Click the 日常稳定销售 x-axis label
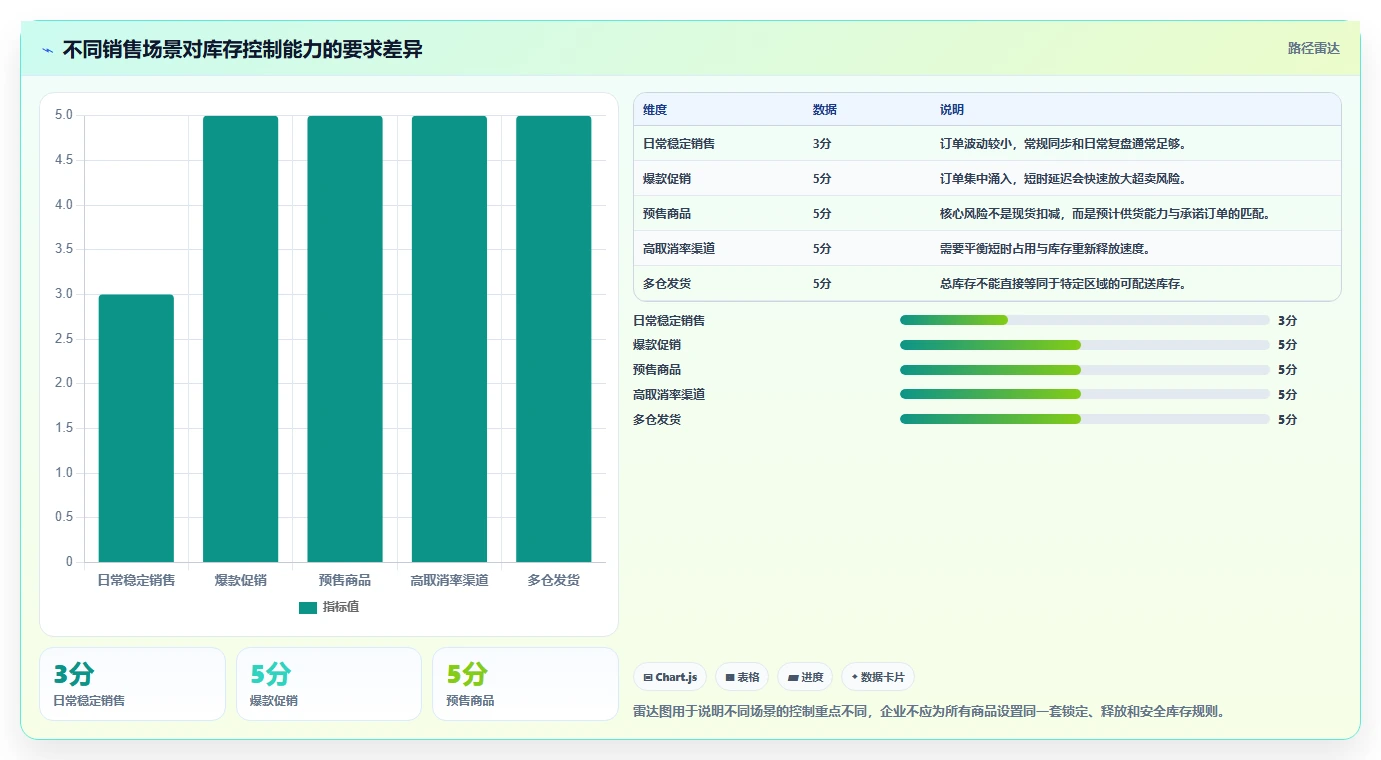This screenshot has width=1381, height=760. coord(136,580)
